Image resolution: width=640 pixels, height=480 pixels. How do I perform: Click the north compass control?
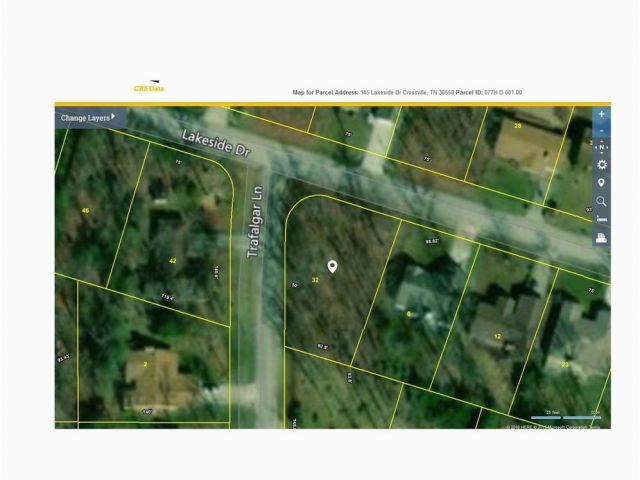coord(601,147)
